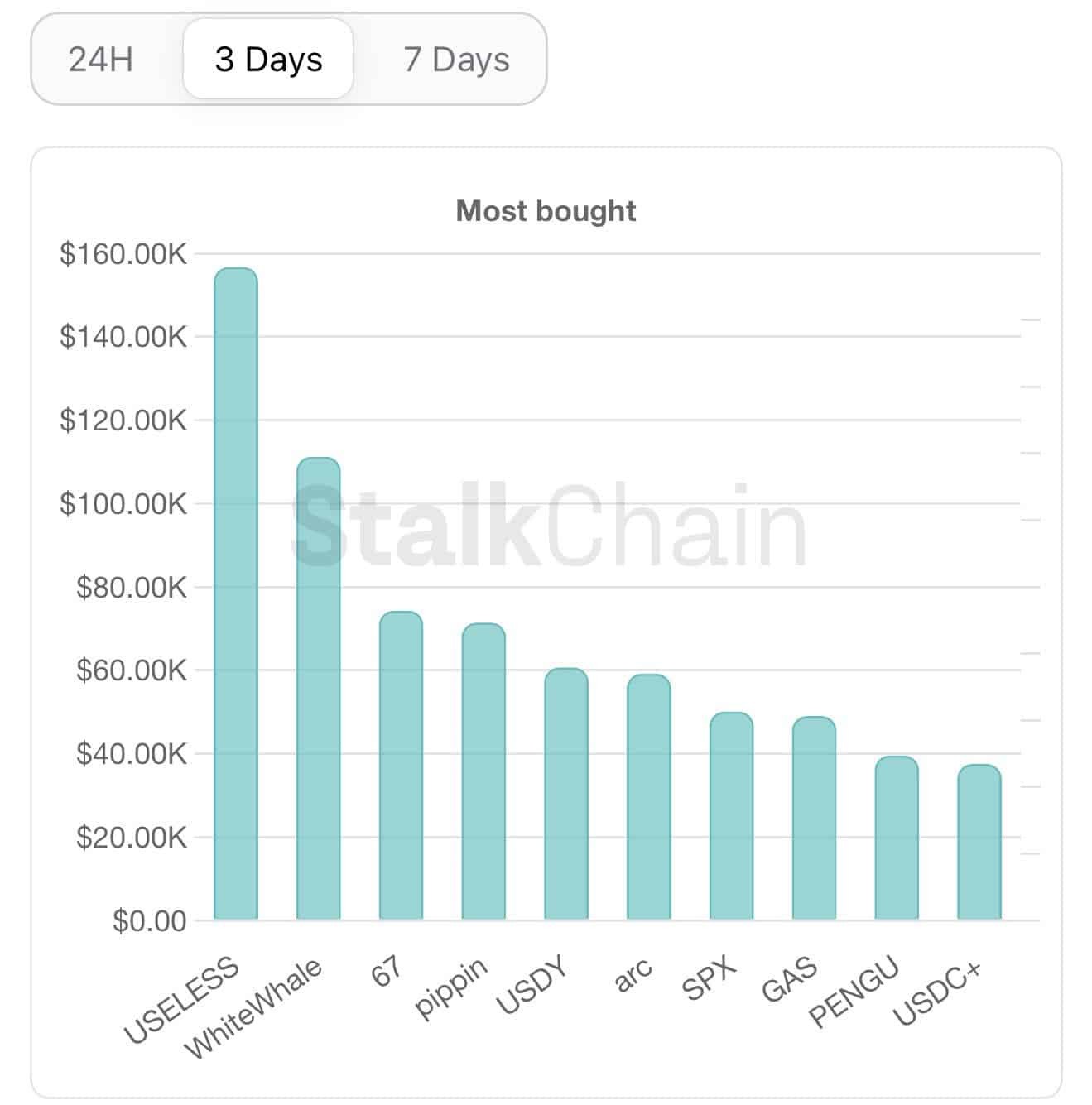Click the Most bought chart title
Screen dimensions: 1092x1105
[546, 211]
